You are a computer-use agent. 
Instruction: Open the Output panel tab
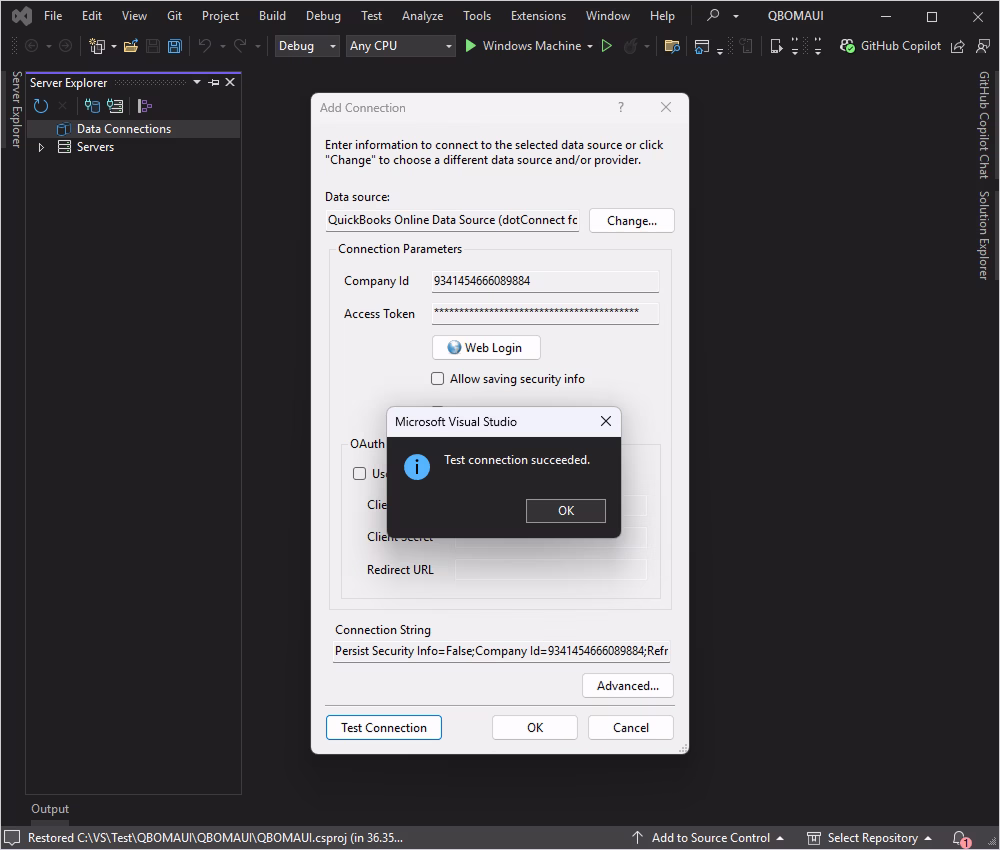point(50,809)
